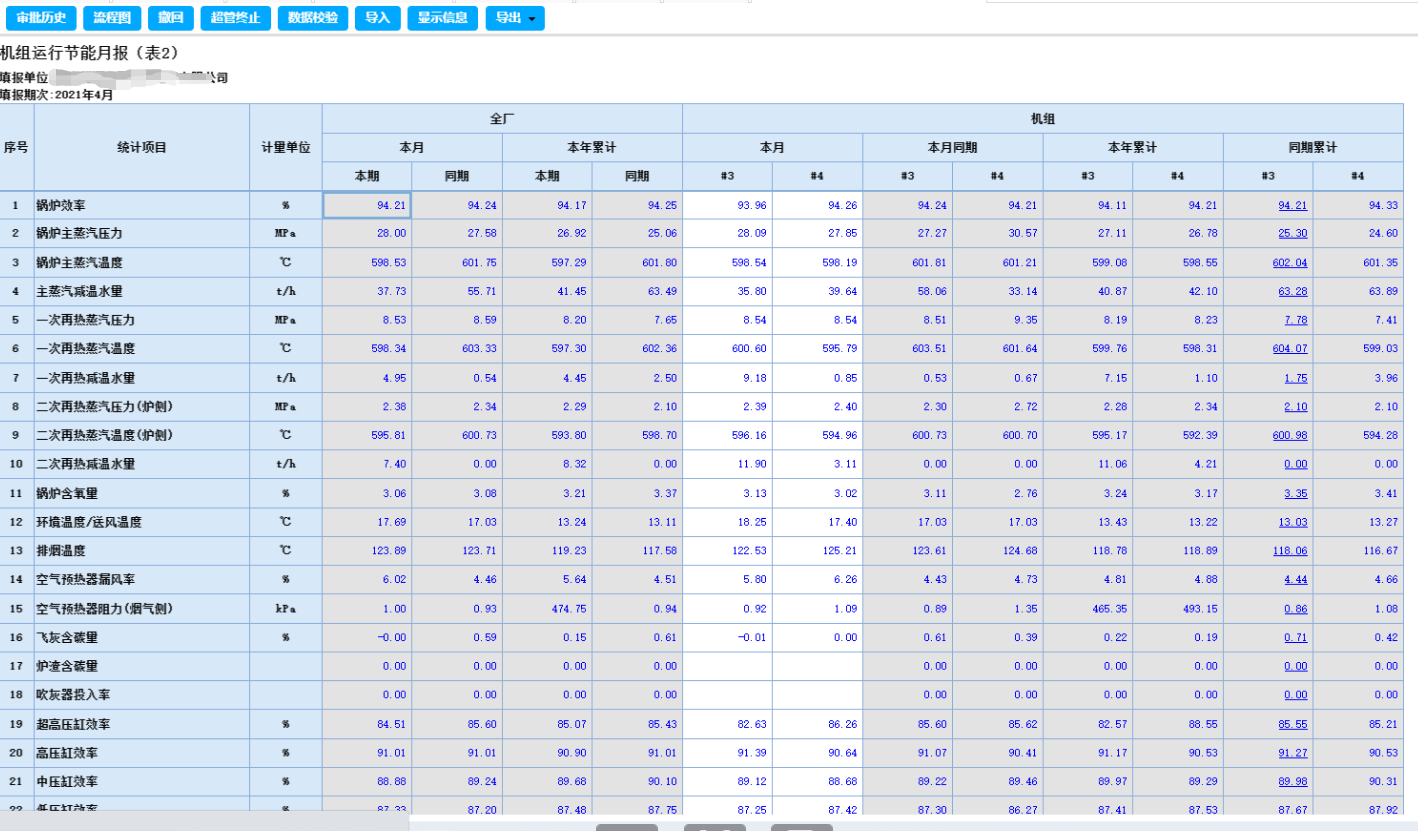Image resolution: width=1418 pixels, height=831 pixels.
Task: Open underlined link 89.98 in 中压缸效率 row
Action: [1292, 781]
